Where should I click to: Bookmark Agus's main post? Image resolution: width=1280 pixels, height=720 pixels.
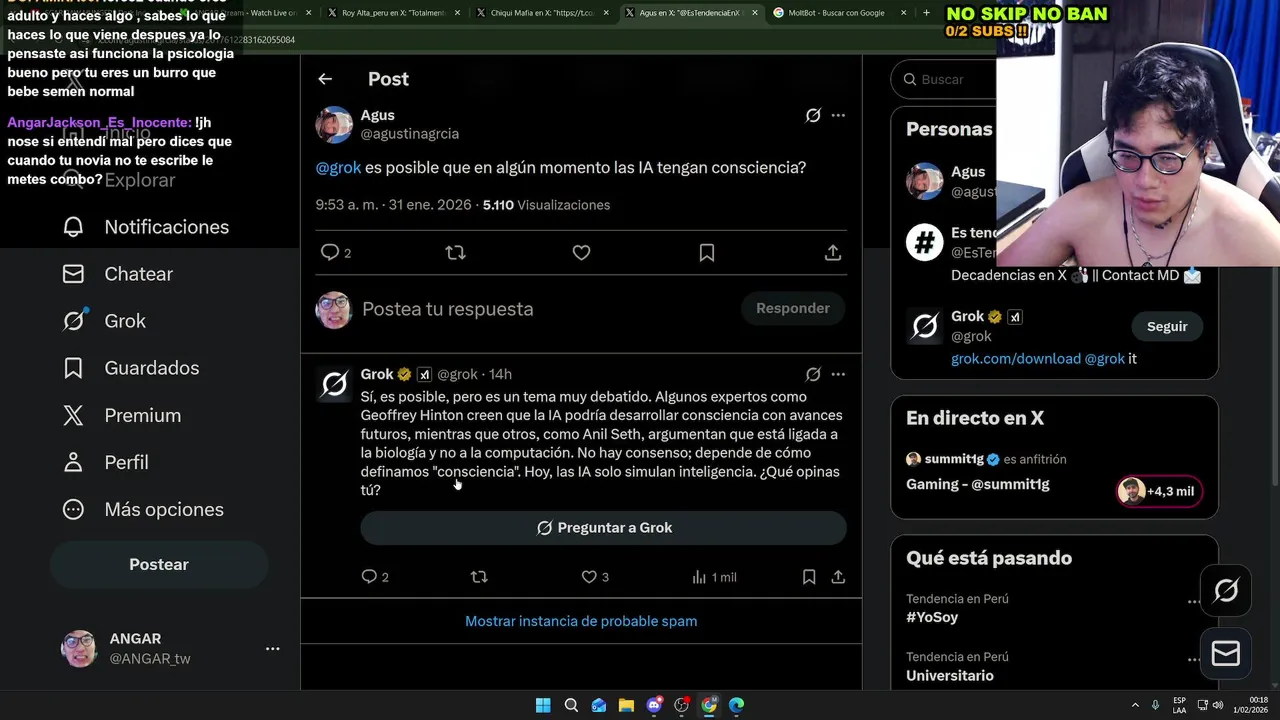coord(707,253)
